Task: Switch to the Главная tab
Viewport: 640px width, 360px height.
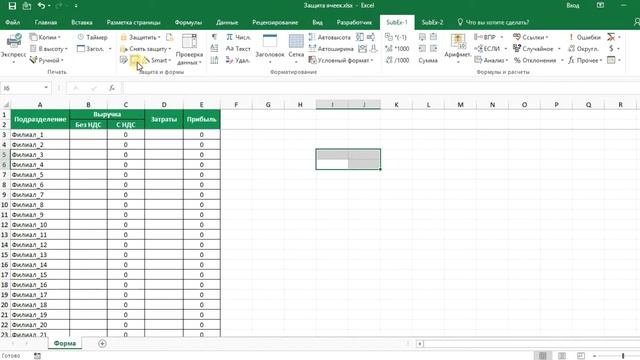Action: (x=46, y=22)
